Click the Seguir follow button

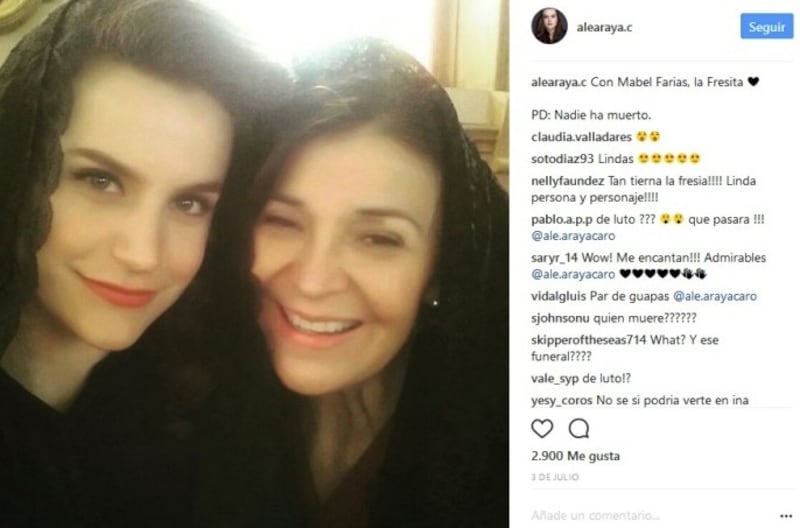click(x=767, y=27)
